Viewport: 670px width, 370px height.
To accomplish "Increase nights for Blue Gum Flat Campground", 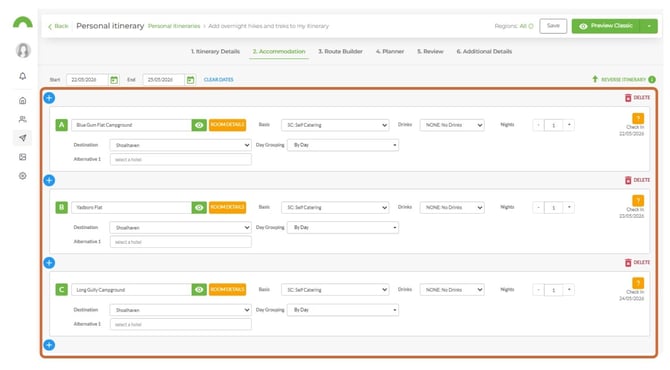I will tap(569, 125).
